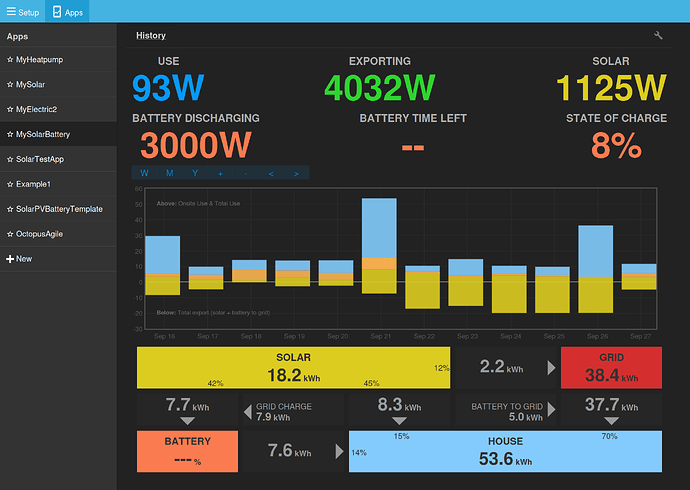Switch chart to year view (Y)
The width and height of the screenshot is (690, 490).
[x=195, y=173]
